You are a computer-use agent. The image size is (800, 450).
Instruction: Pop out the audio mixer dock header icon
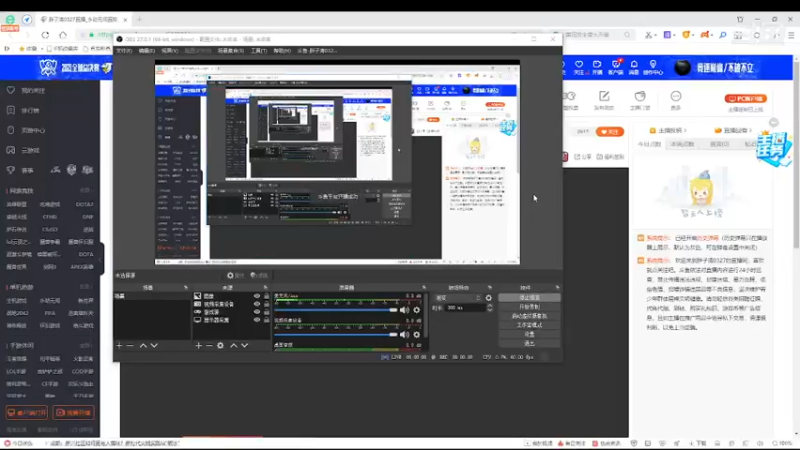pyautogui.click(x=423, y=288)
